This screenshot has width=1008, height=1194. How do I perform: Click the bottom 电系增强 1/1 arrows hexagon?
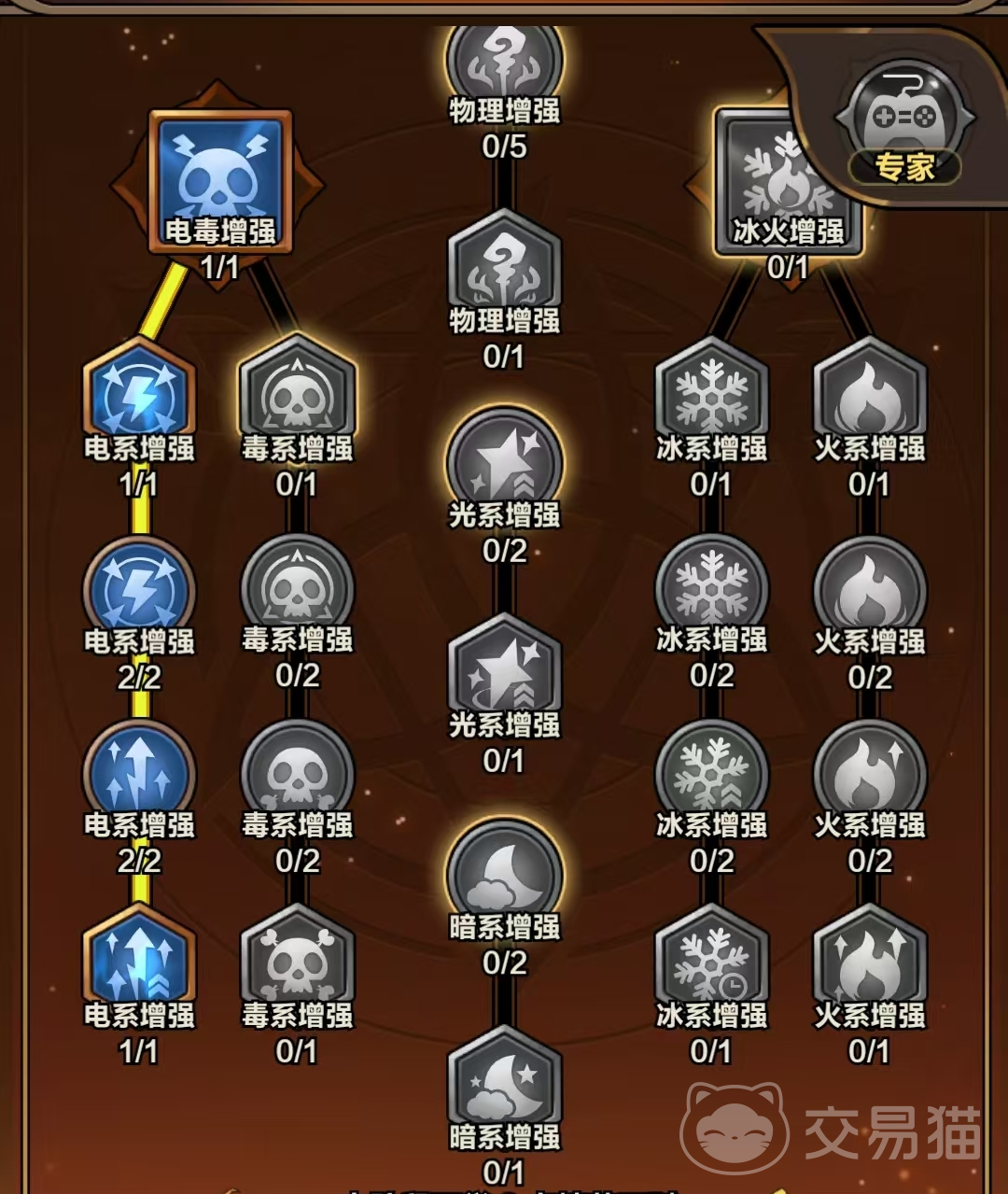coord(139,962)
